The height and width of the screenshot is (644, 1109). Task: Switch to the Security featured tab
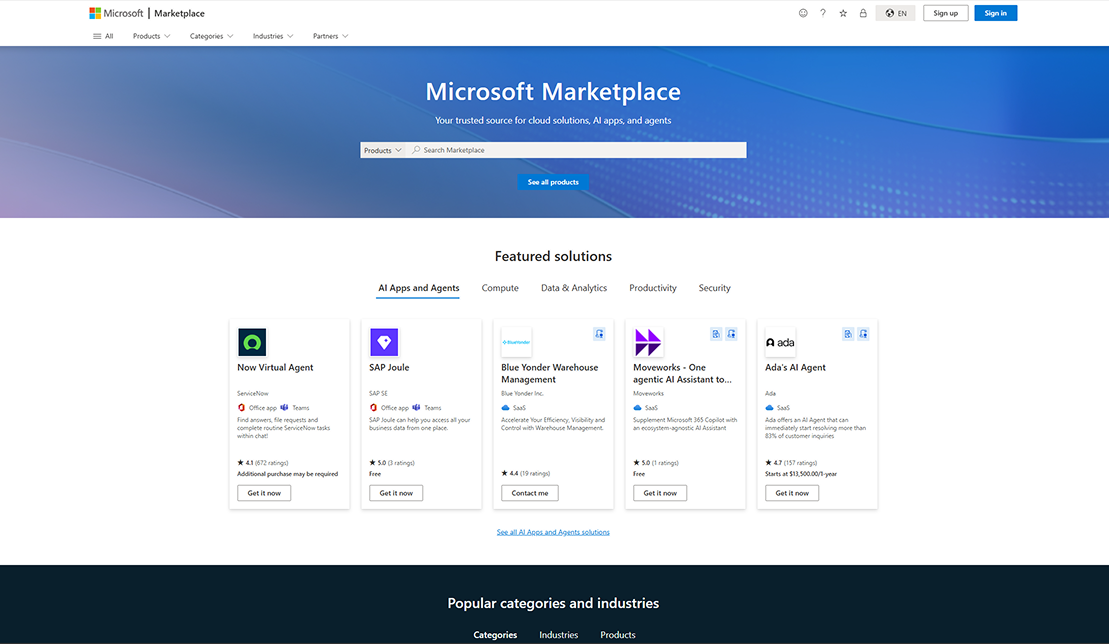[714, 288]
